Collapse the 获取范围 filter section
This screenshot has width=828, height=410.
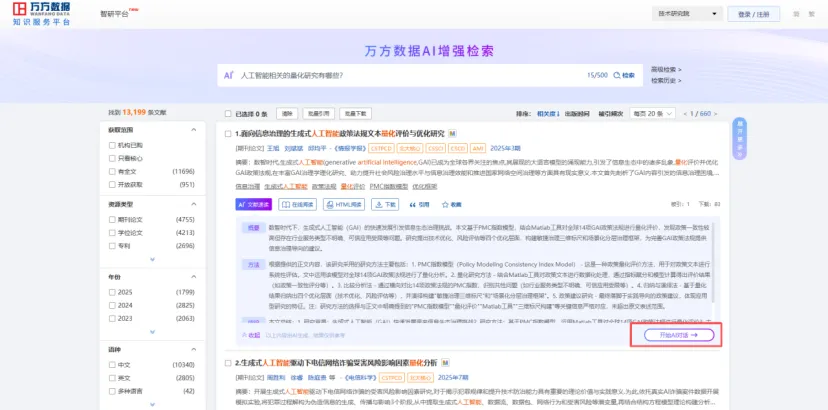click(x=195, y=130)
